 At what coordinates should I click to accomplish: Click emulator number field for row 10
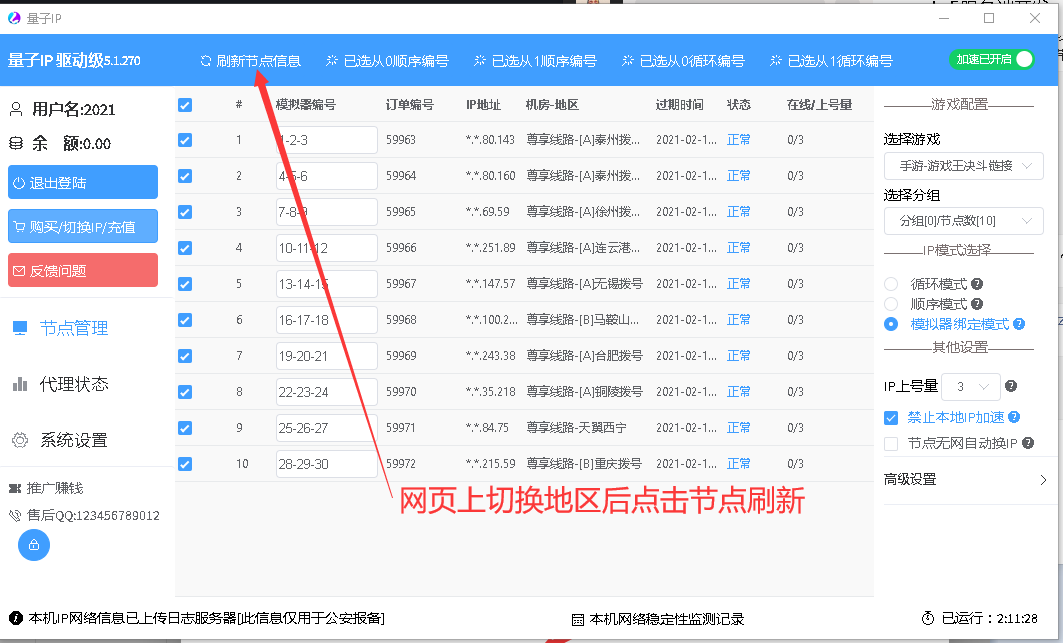coord(326,464)
